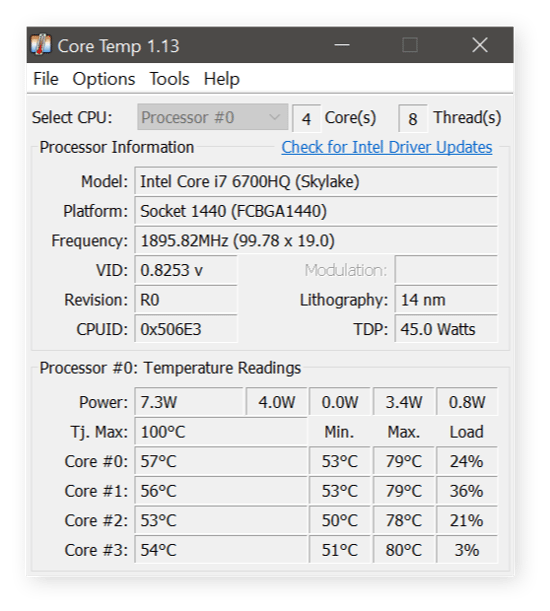Open the Options menu
Viewport: 550px width, 611px height.
click(104, 79)
